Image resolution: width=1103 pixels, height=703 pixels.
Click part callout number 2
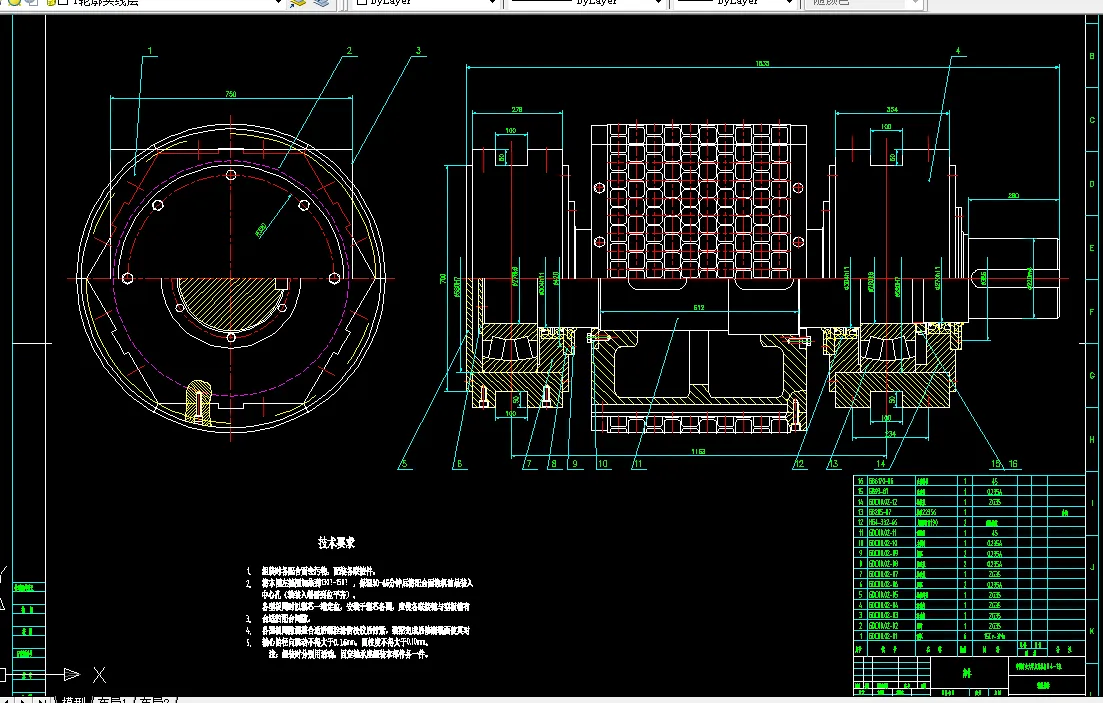(x=349, y=51)
